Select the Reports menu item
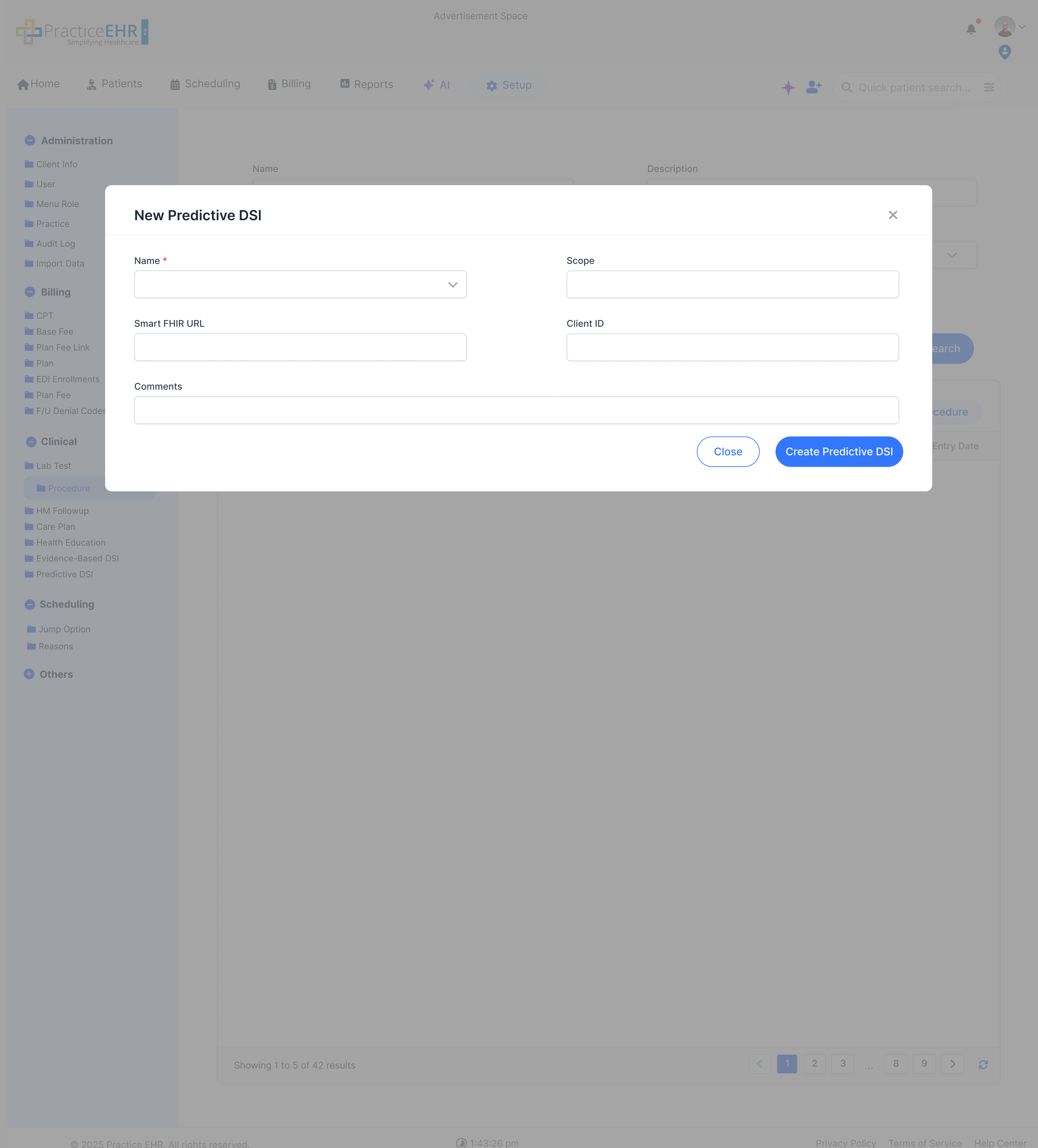The height and width of the screenshot is (1148, 1038). coord(367,84)
